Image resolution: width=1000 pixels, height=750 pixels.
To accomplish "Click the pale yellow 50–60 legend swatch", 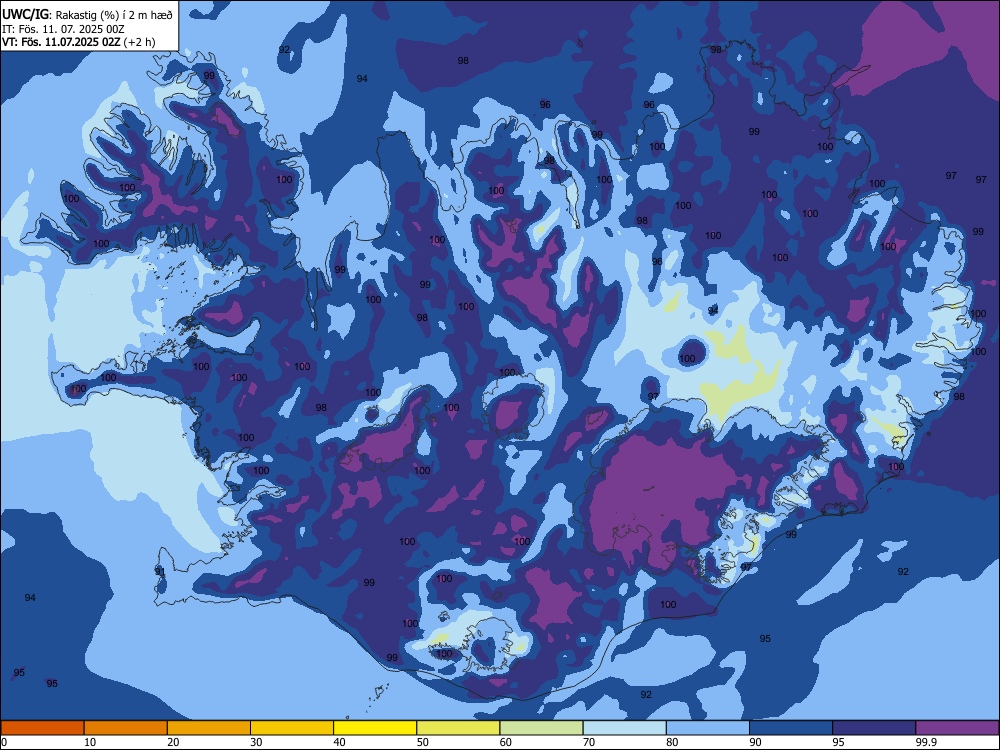I will [458, 728].
